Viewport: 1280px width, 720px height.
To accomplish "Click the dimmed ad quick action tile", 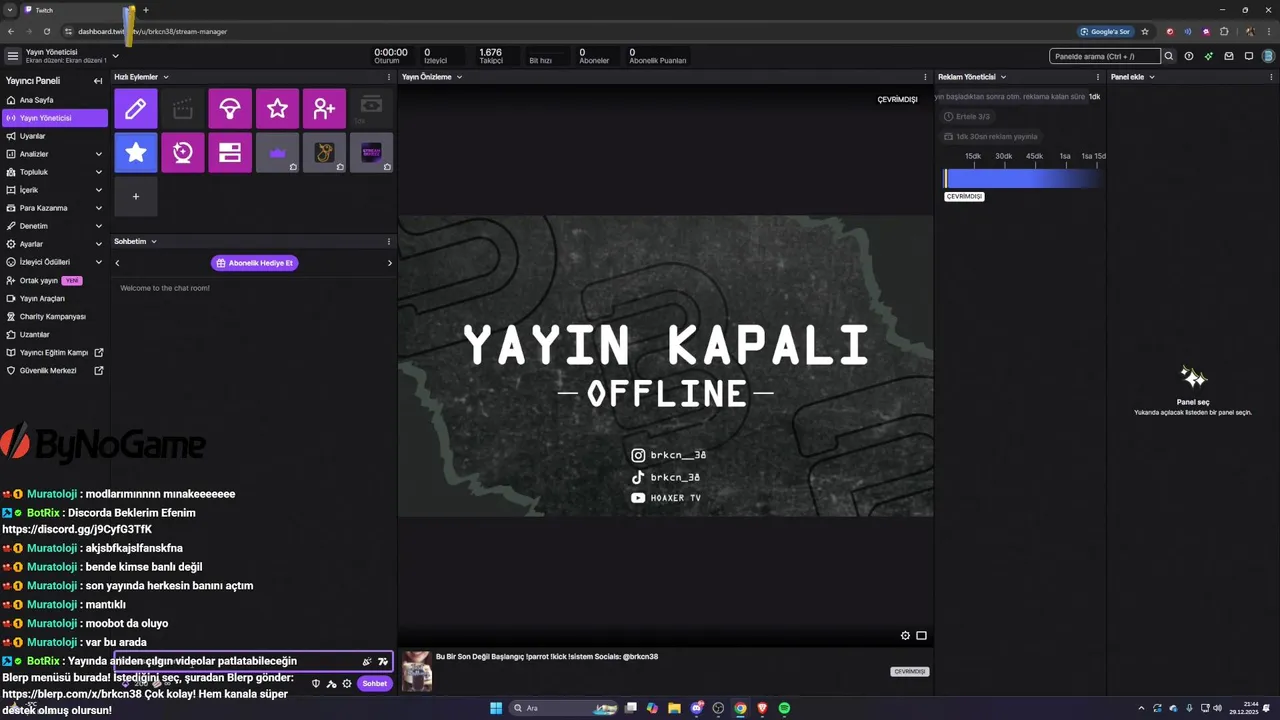I will [x=371, y=109].
